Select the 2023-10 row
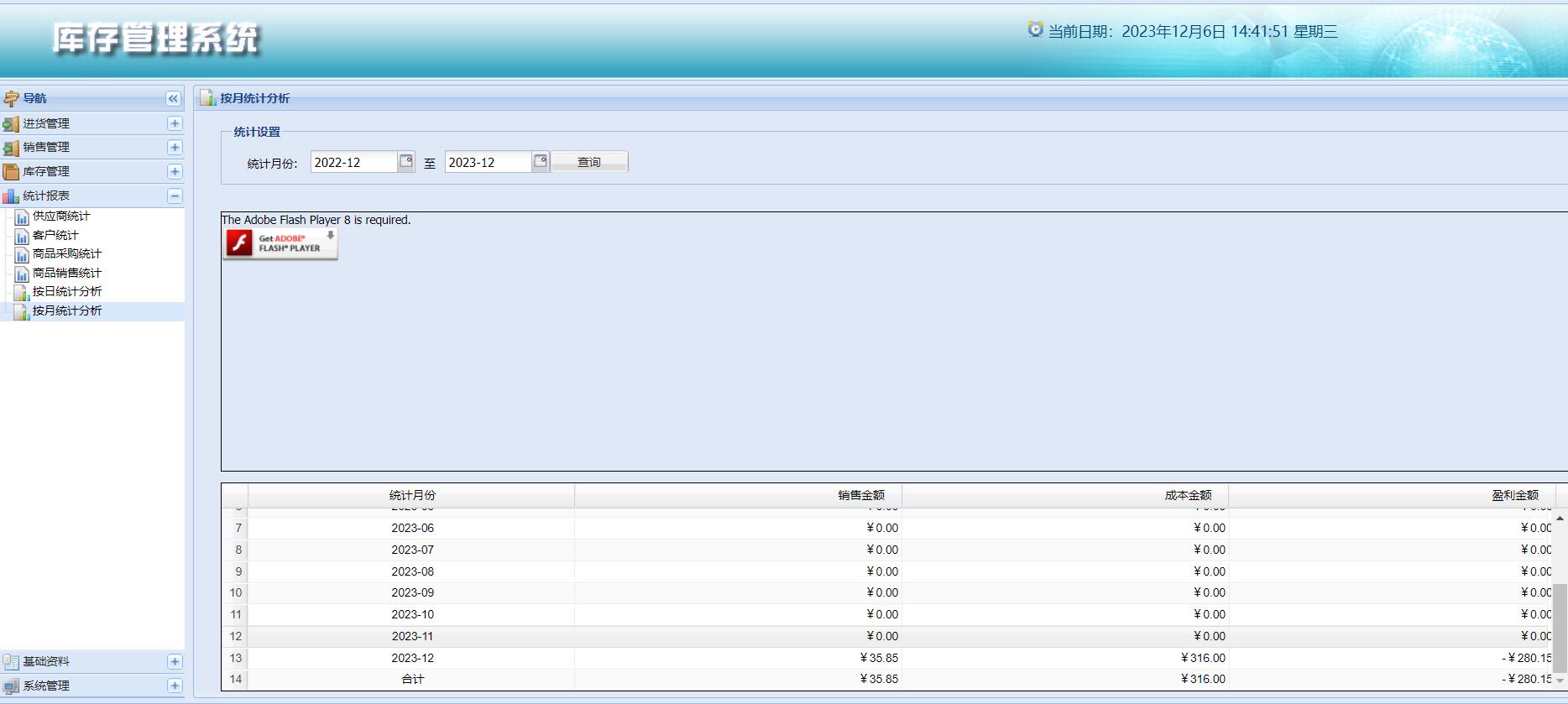Image resolution: width=1568 pixels, height=704 pixels. (887, 614)
